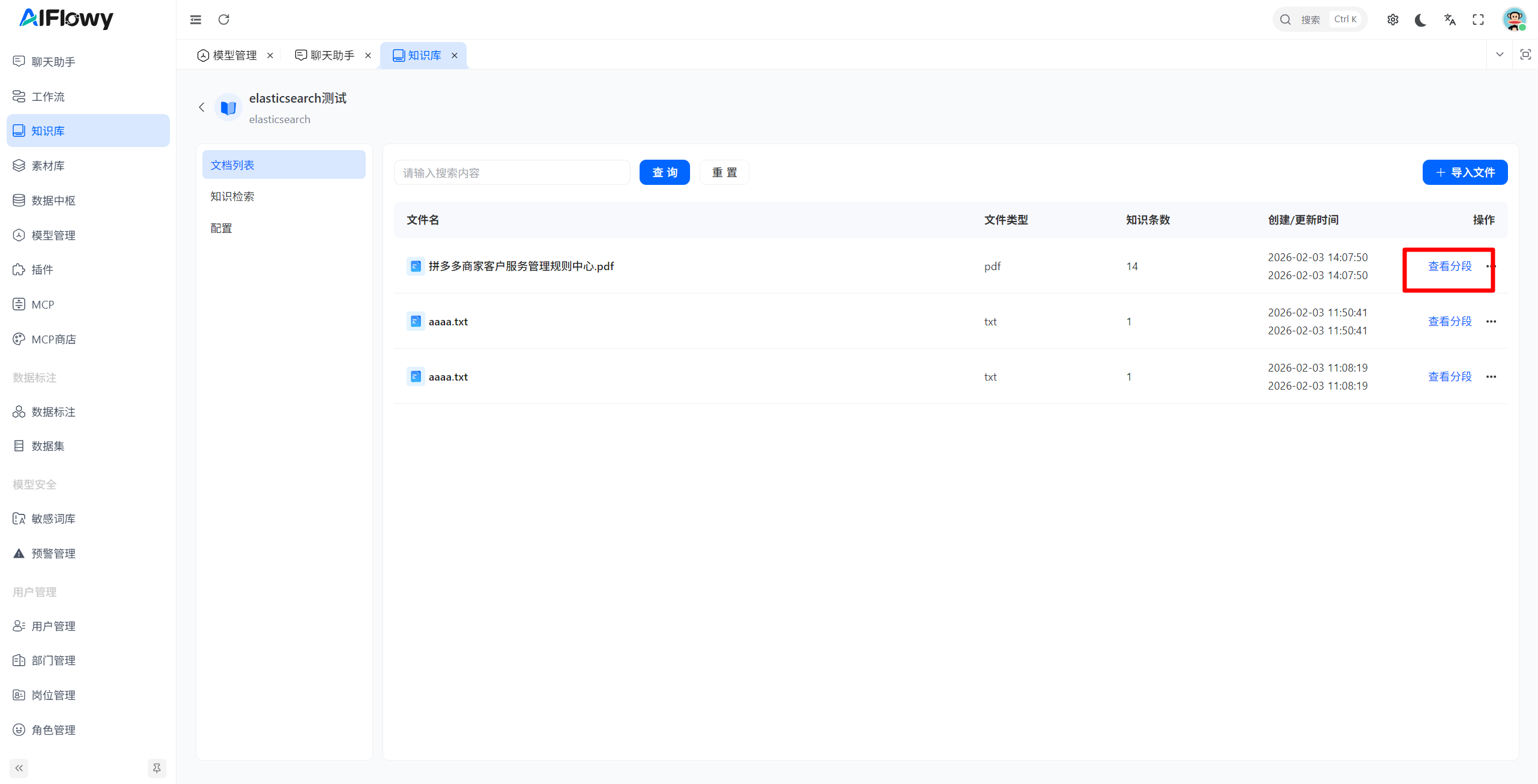1538x784 pixels.
Task: Enter fullscreen using the expand icon
Action: [1478, 20]
